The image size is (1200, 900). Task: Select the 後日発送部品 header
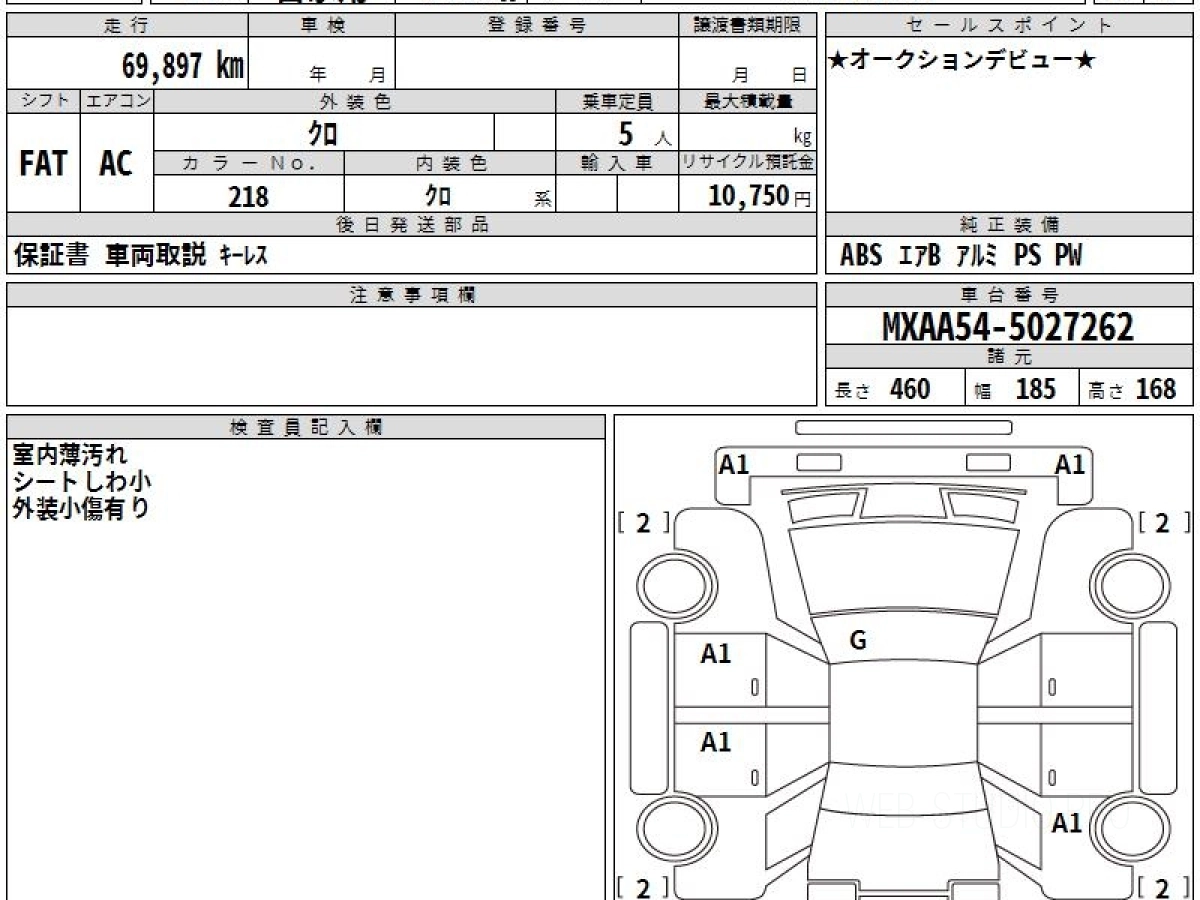coord(412,225)
